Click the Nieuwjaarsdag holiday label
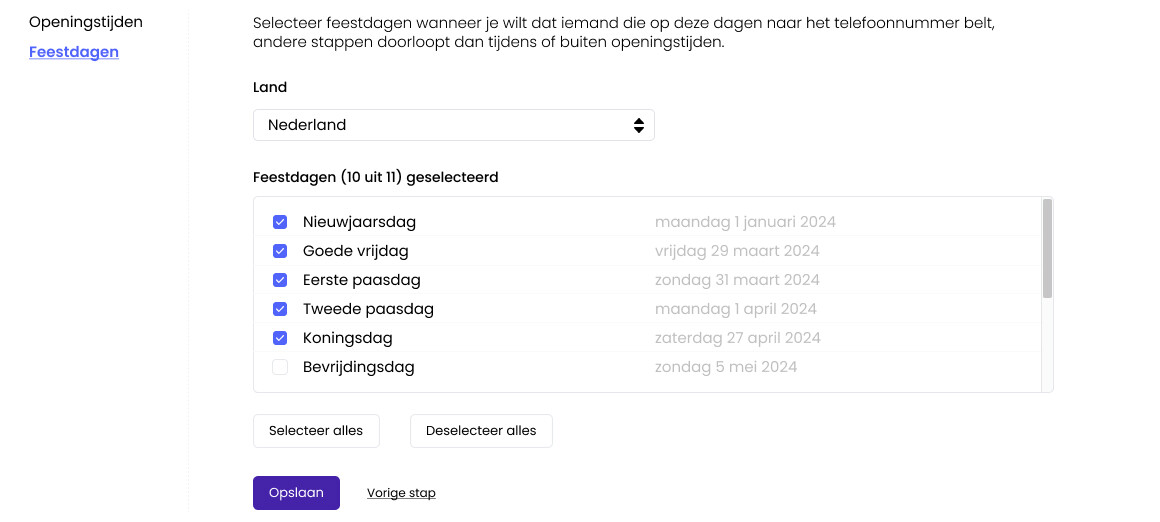 (359, 222)
